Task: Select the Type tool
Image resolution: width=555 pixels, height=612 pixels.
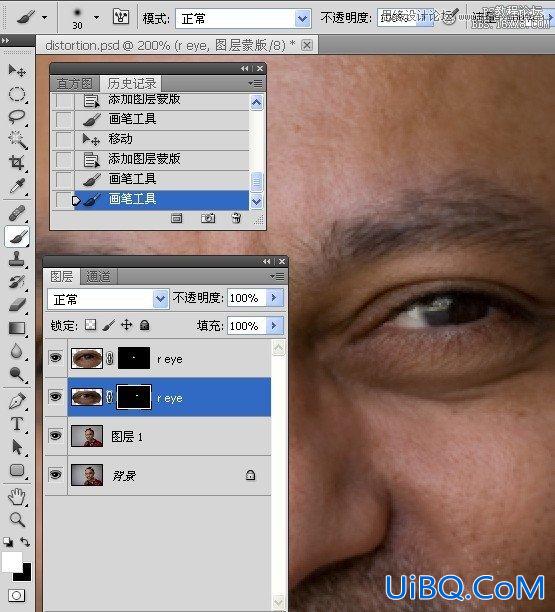Action: (x=17, y=424)
